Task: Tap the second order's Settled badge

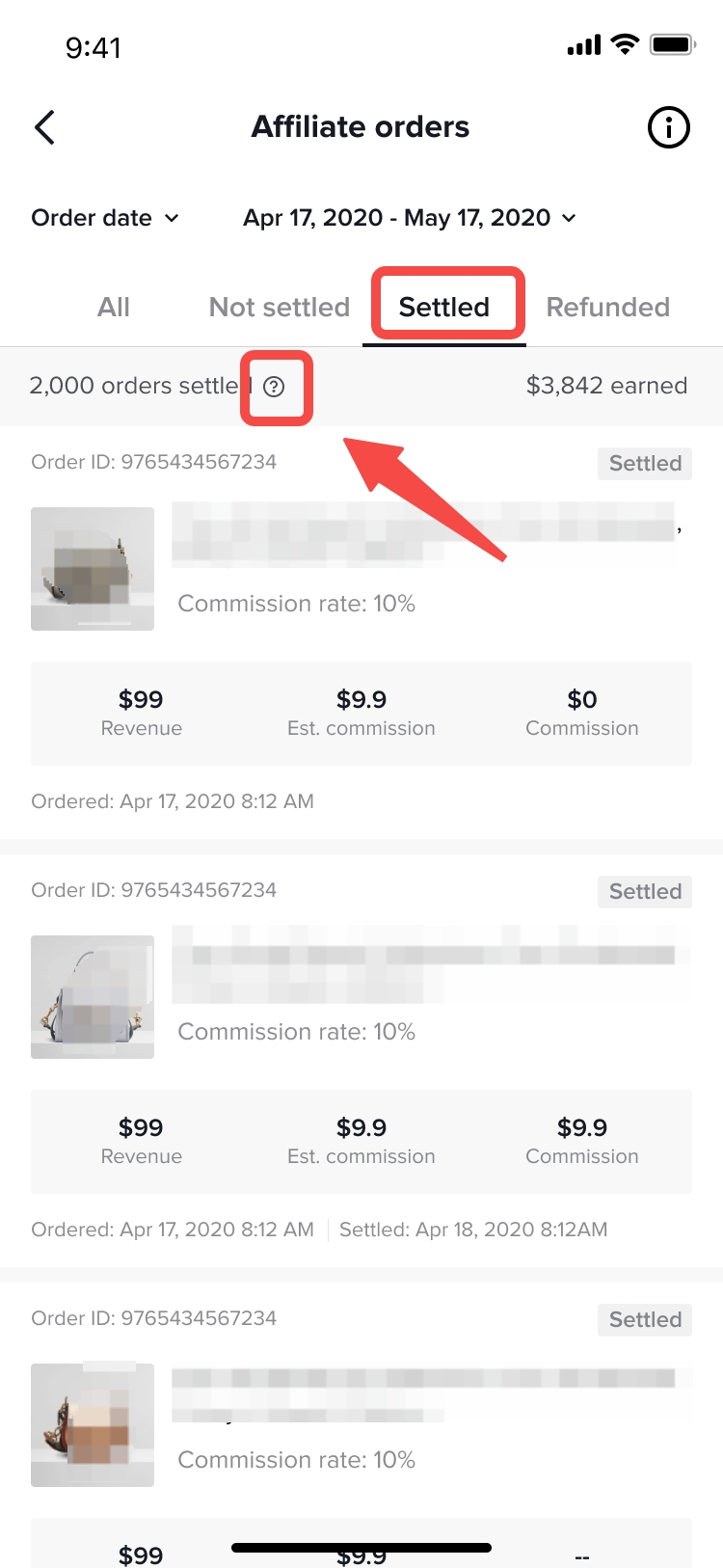Action: click(645, 891)
